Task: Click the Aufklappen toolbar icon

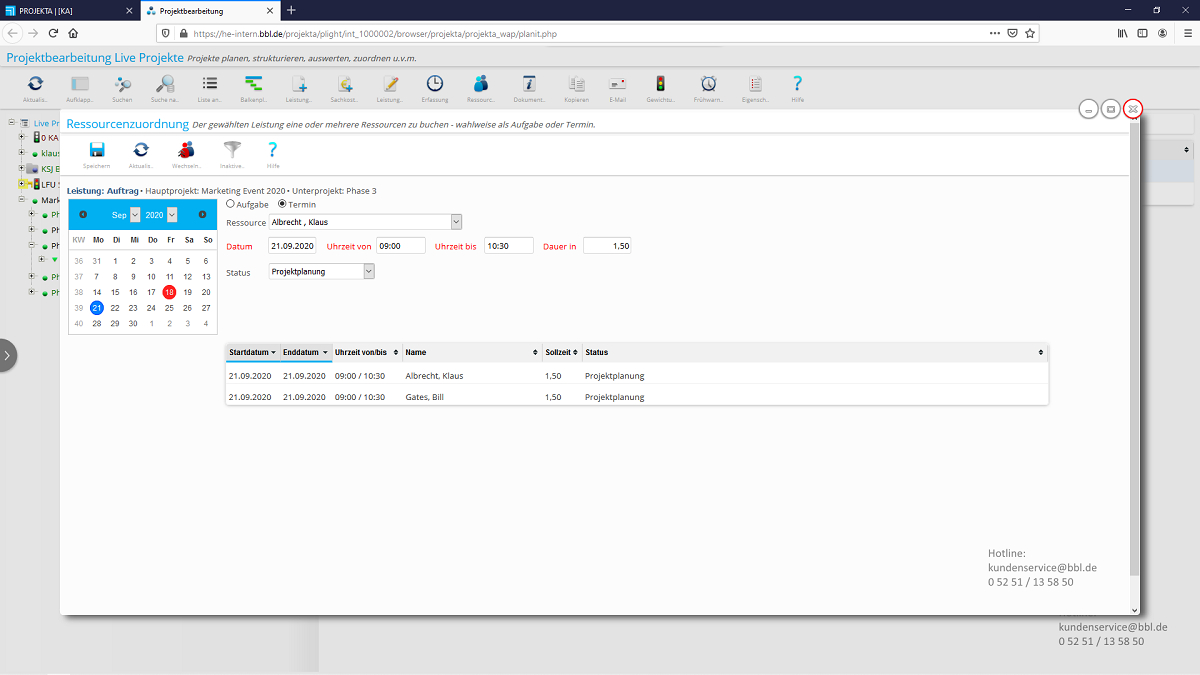Action: coord(80,84)
